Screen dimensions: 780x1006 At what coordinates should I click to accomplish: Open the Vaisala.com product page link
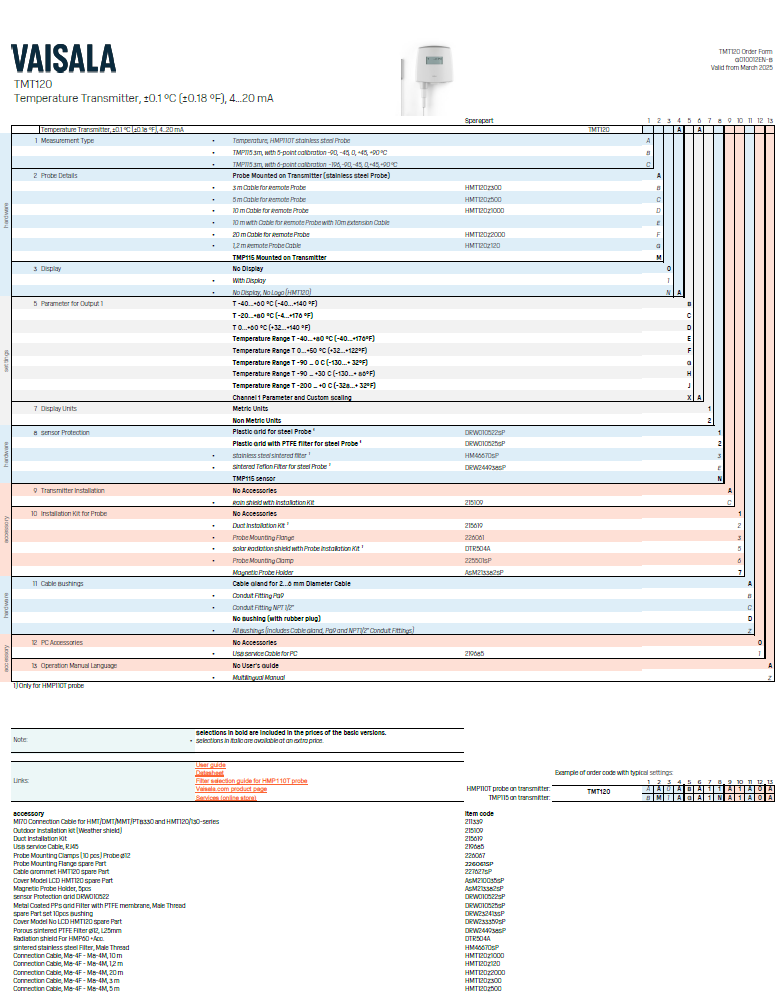click(231, 789)
